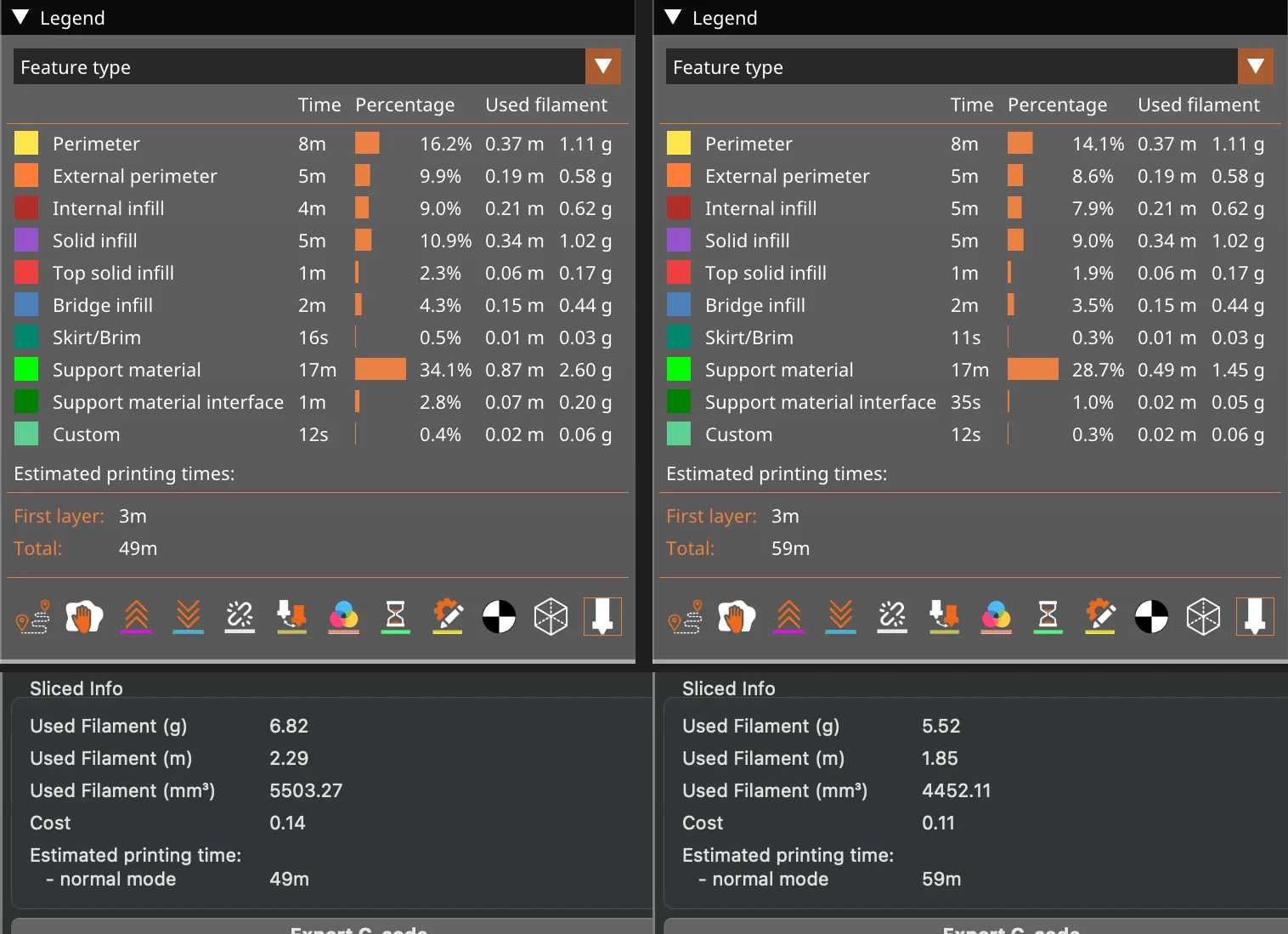Open the right Feature type dropdown arrow
The height and width of the screenshot is (934, 1288).
tap(1256, 66)
